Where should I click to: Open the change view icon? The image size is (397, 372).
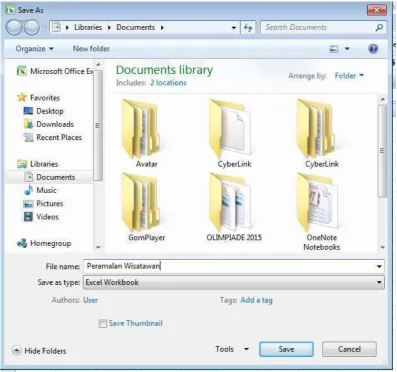[334, 49]
